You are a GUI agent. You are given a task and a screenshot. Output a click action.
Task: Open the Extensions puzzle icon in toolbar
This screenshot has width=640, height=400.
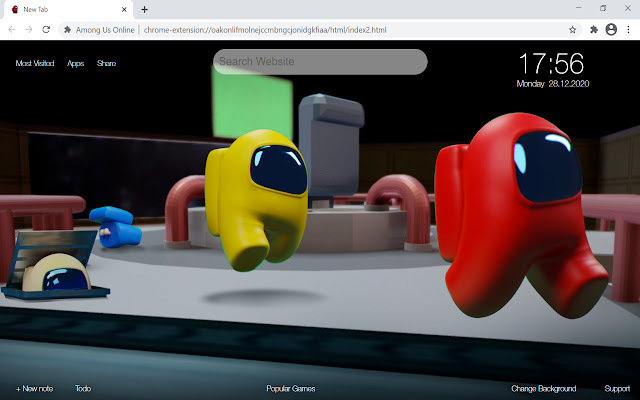594,29
